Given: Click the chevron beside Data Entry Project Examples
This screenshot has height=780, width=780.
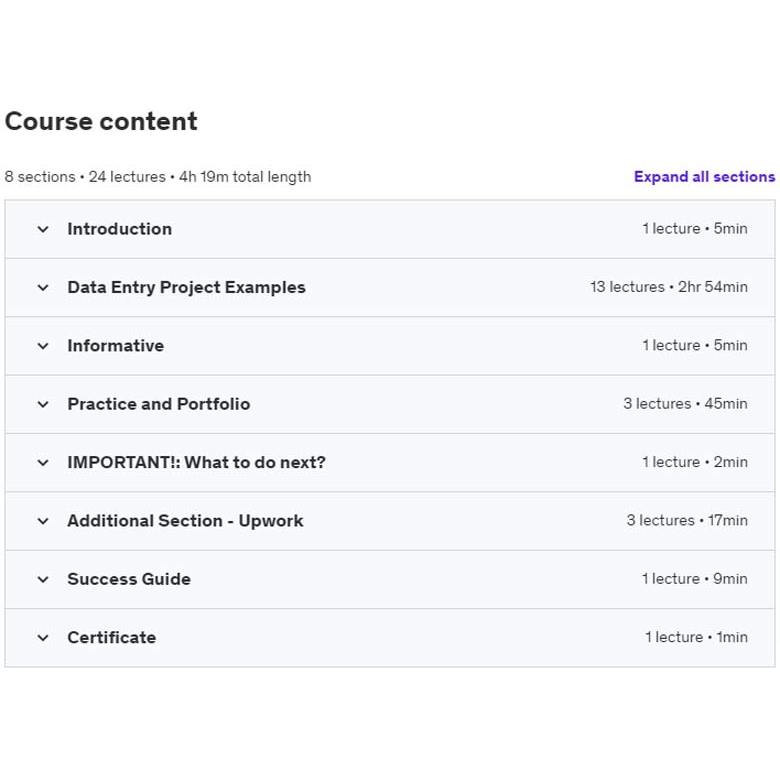Looking at the screenshot, I should [x=43, y=288].
